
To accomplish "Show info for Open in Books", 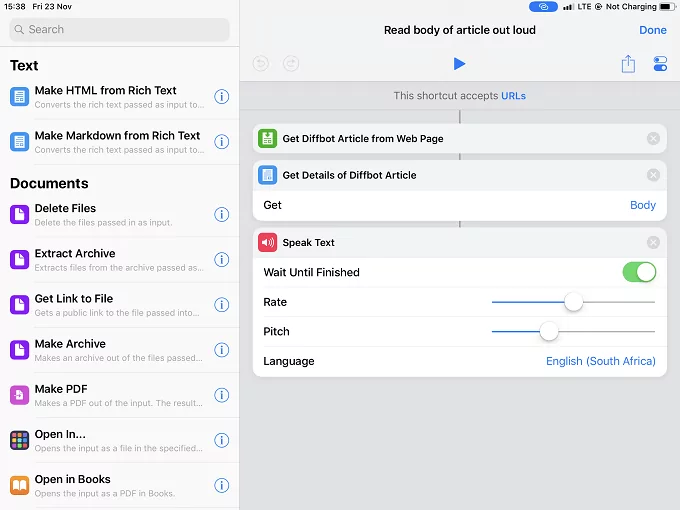I will (x=222, y=485).
